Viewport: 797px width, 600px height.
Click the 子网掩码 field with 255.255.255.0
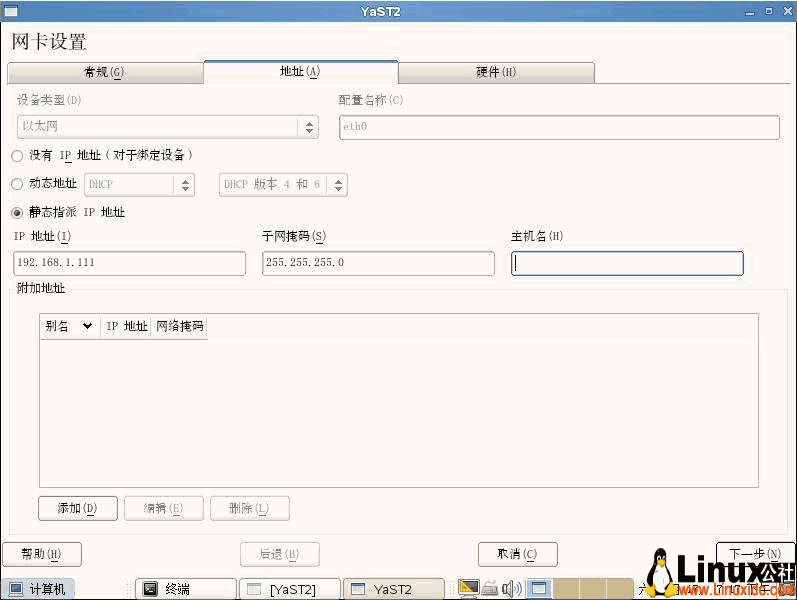pyautogui.click(x=378, y=263)
